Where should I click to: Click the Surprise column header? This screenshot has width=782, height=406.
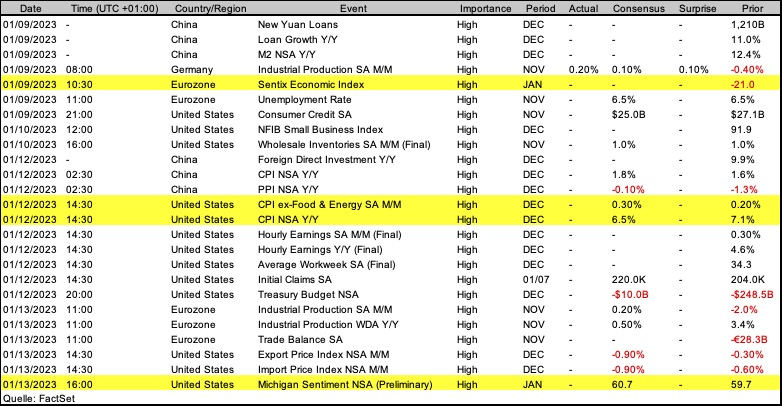point(697,8)
